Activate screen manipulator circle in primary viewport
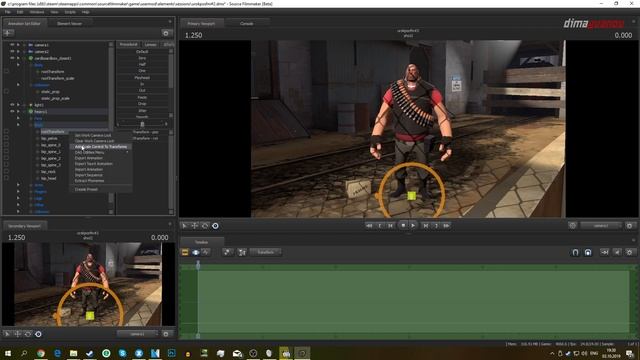640x360 pixels. click(215, 226)
